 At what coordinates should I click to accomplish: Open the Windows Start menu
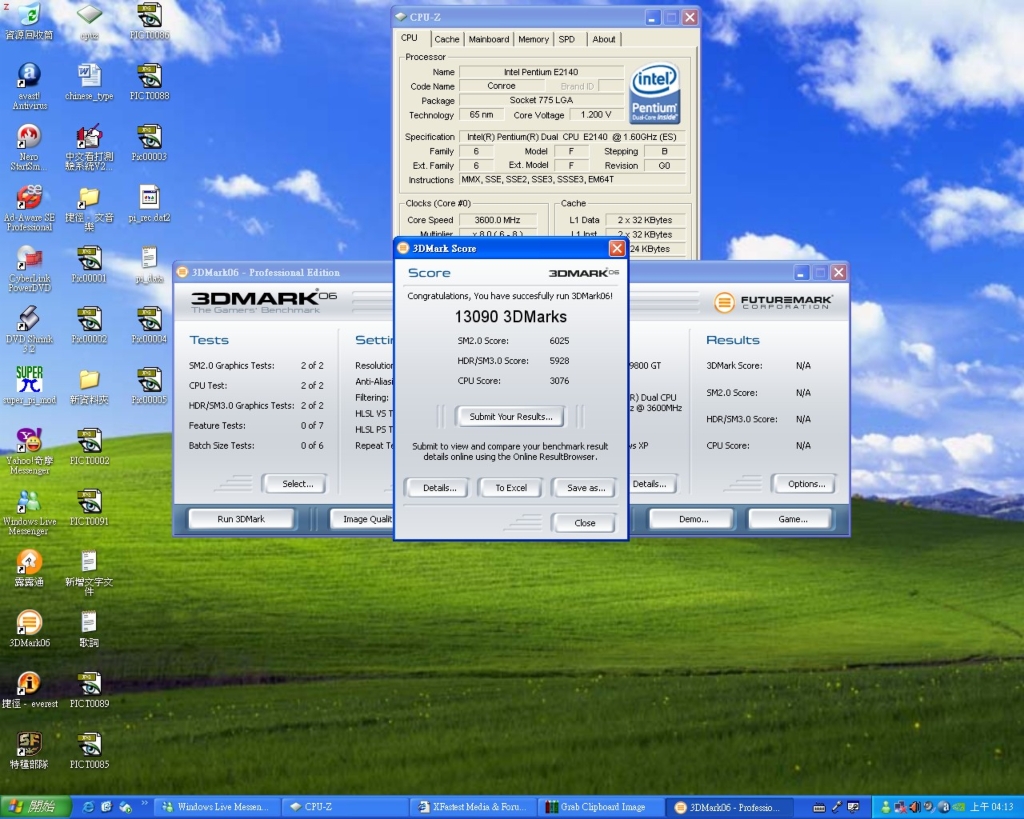pyautogui.click(x=35, y=807)
